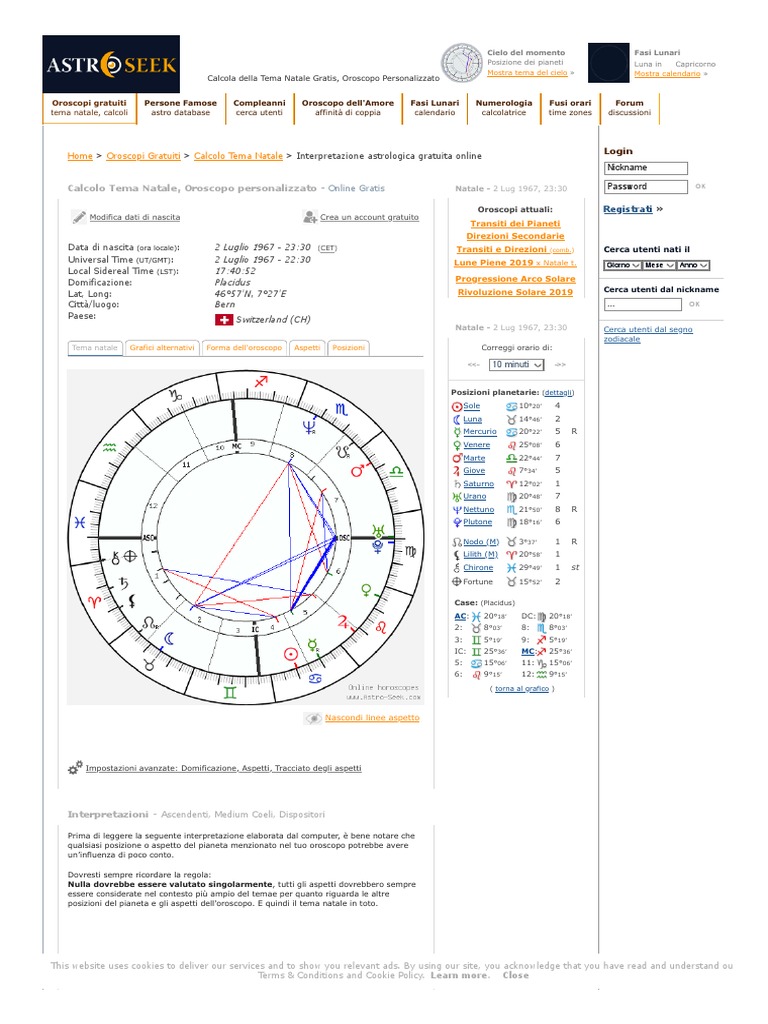
Task: Open the current sky chart thumbnail
Action: [462, 63]
